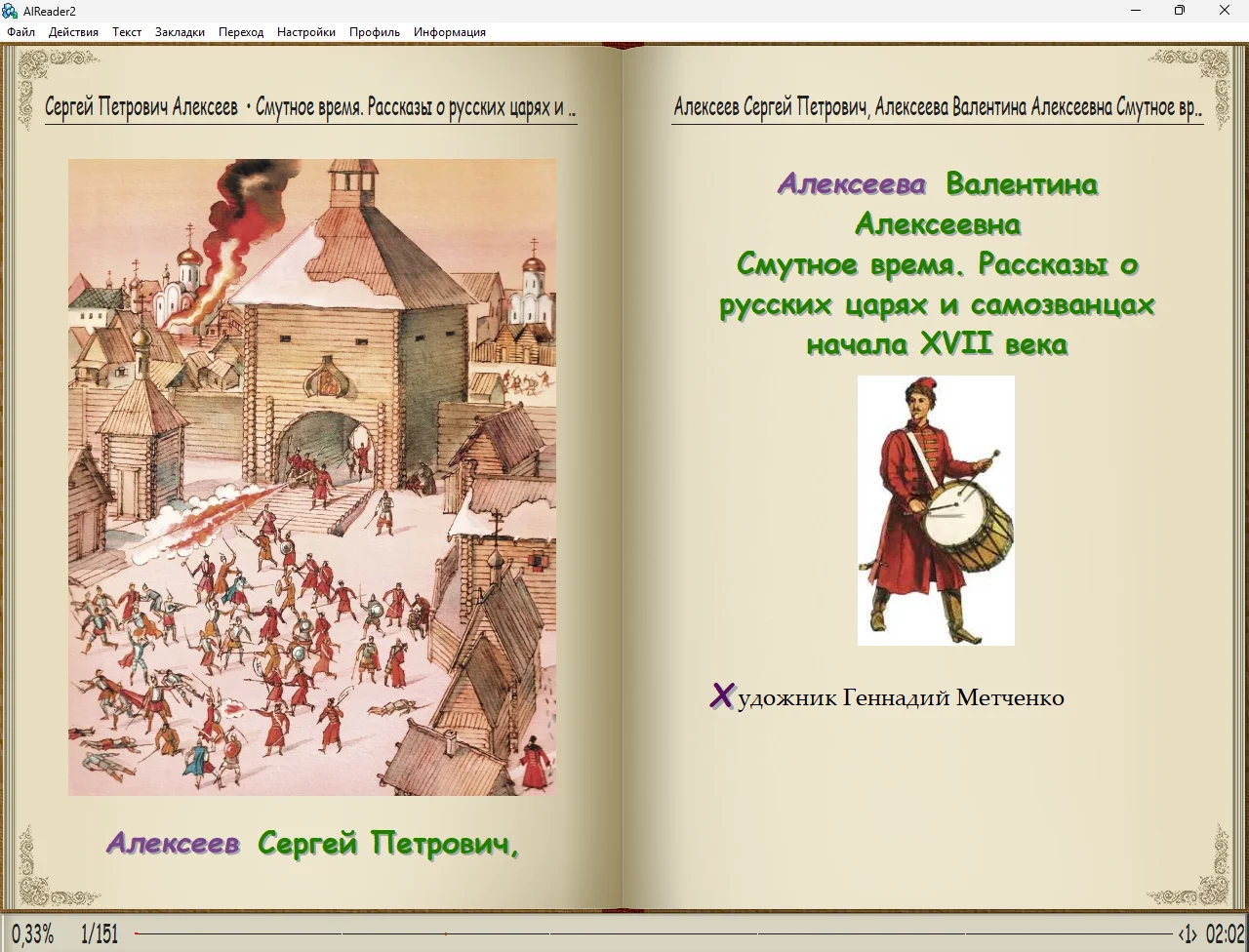
Task: Click the right page header title text
Action: tap(937, 107)
